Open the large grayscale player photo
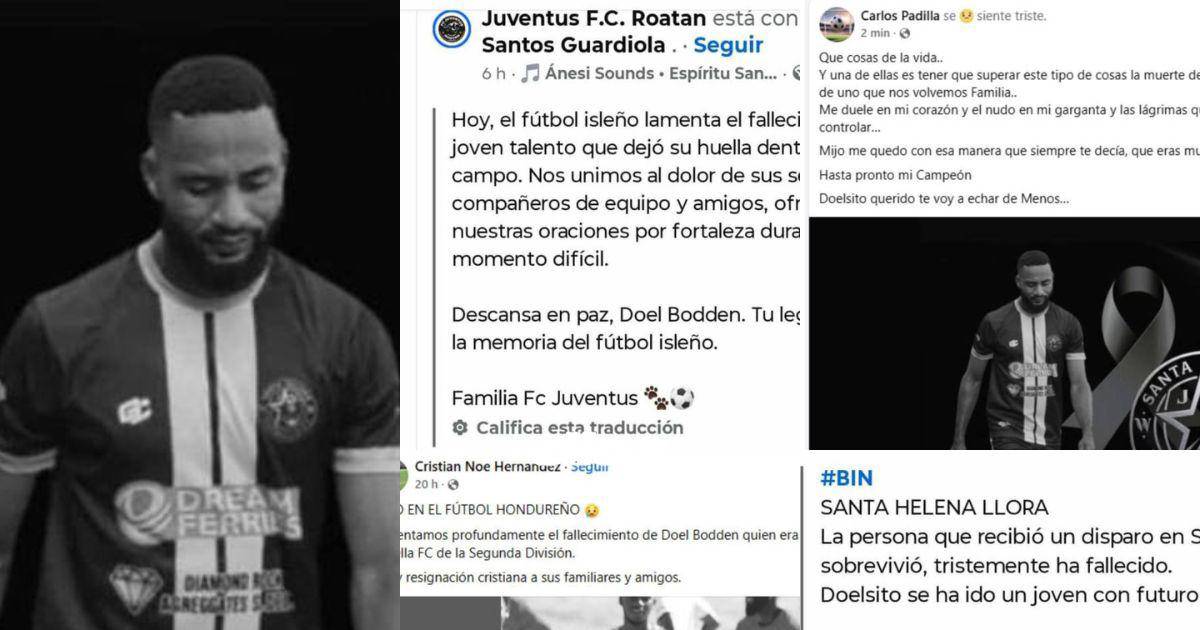Image resolution: width=1200 pixels, height=630 pixels. (200, 315)
